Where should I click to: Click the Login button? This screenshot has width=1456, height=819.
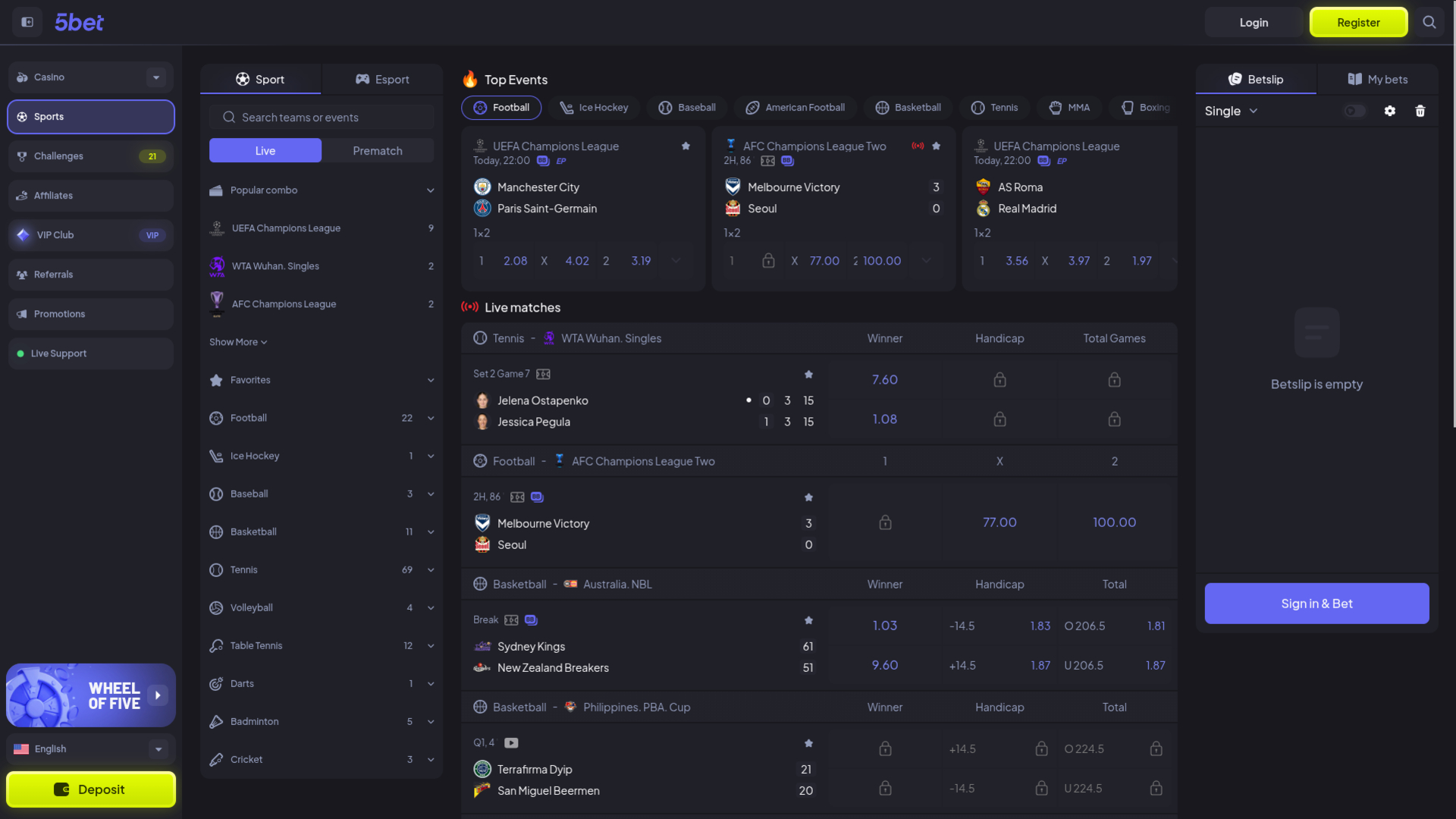1254,22
